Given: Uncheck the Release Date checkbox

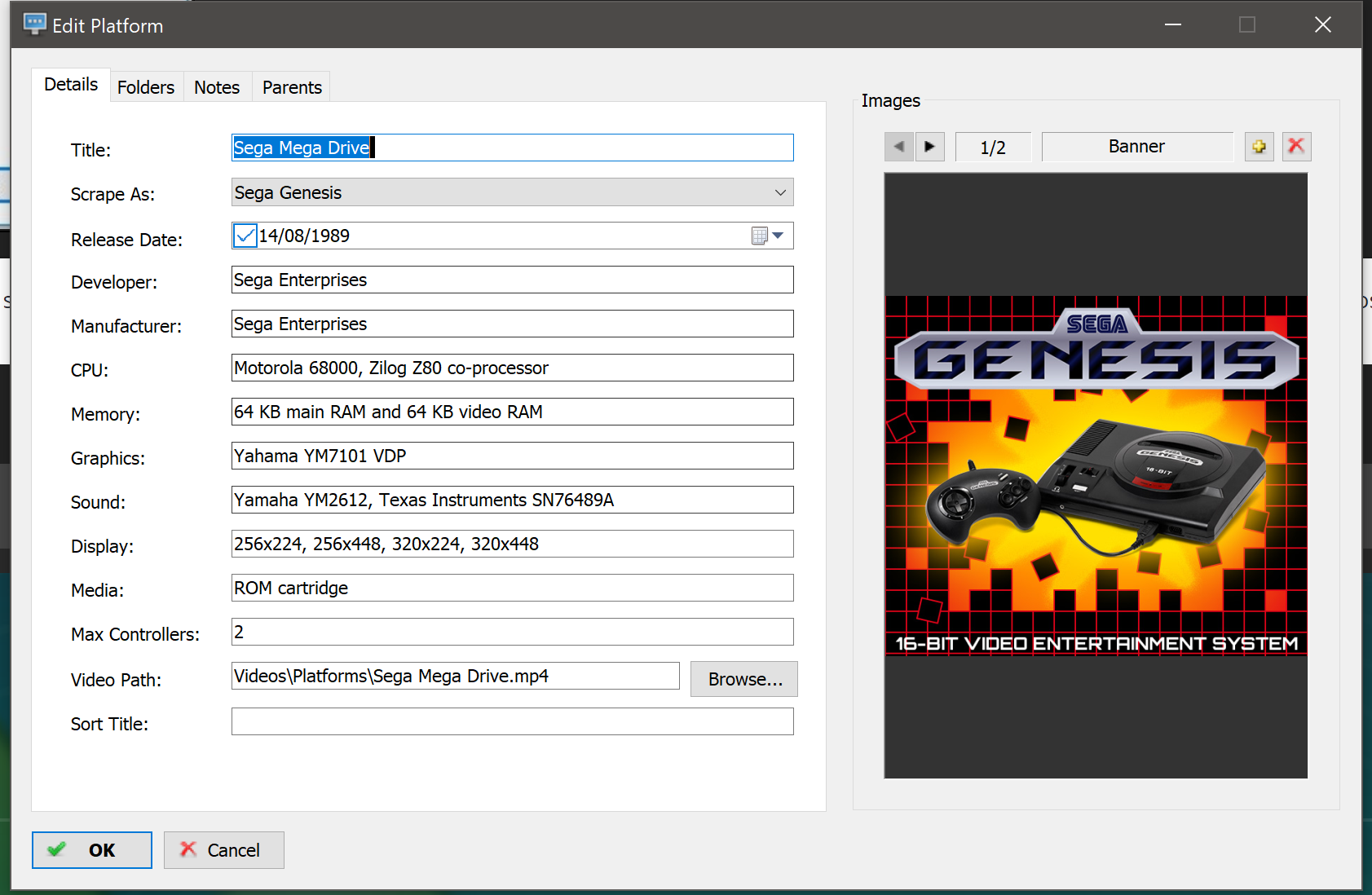Looking at the screenshot, I should (245, 236).
